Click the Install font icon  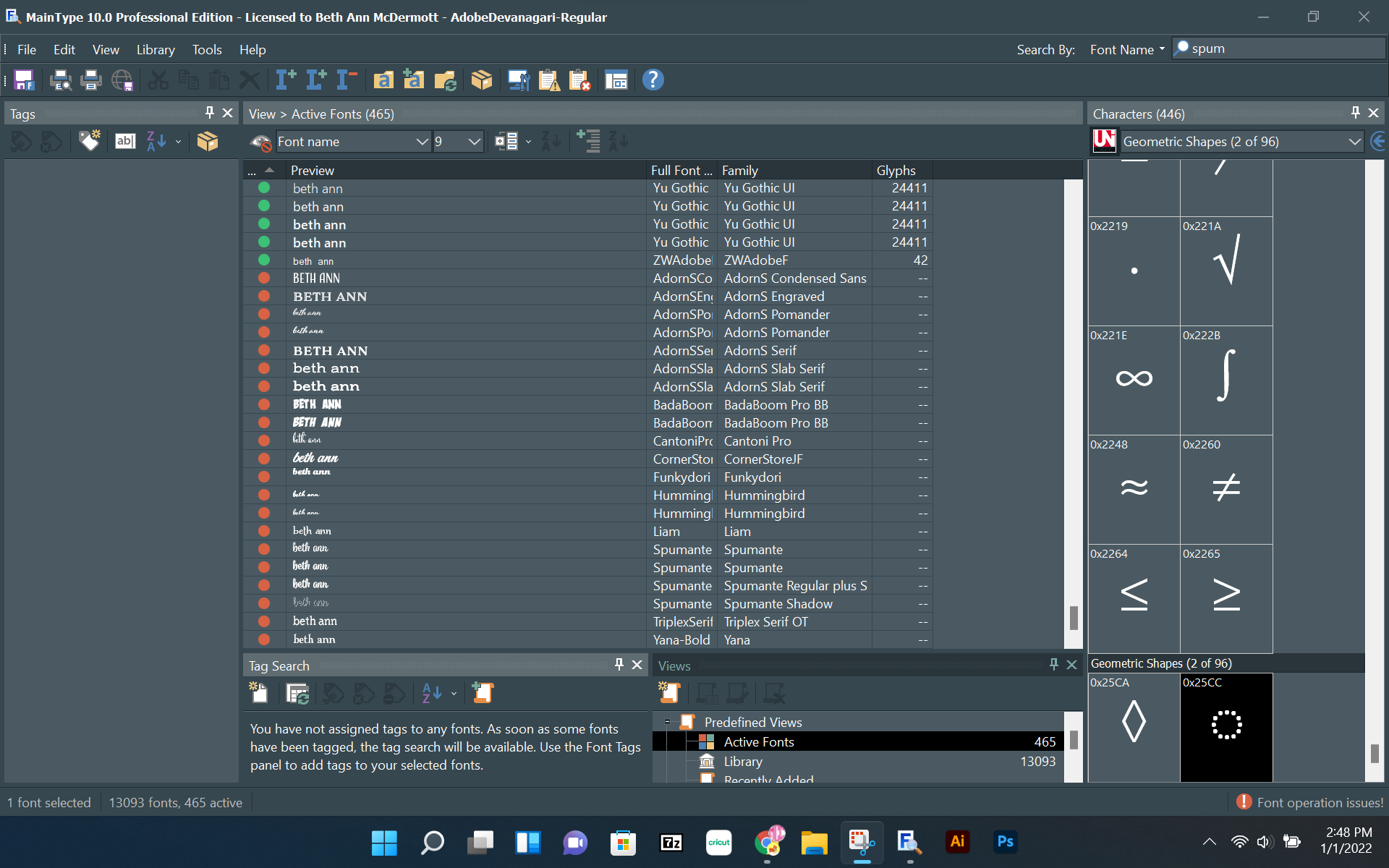(x=286, y=80)
